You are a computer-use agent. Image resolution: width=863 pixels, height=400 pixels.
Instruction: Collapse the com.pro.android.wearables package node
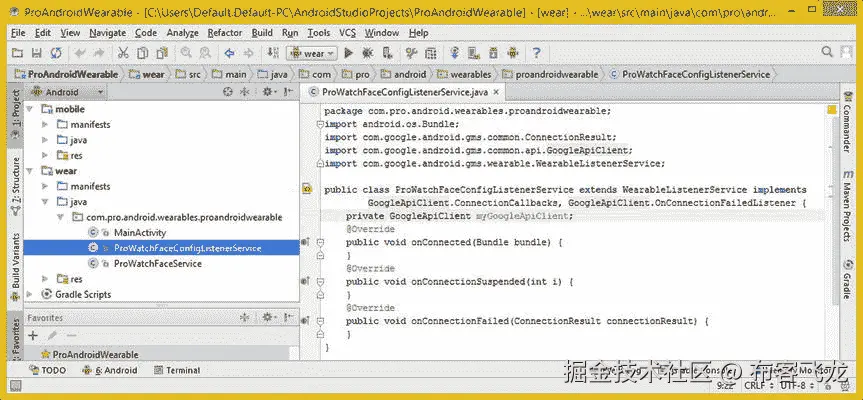(61, 217)
